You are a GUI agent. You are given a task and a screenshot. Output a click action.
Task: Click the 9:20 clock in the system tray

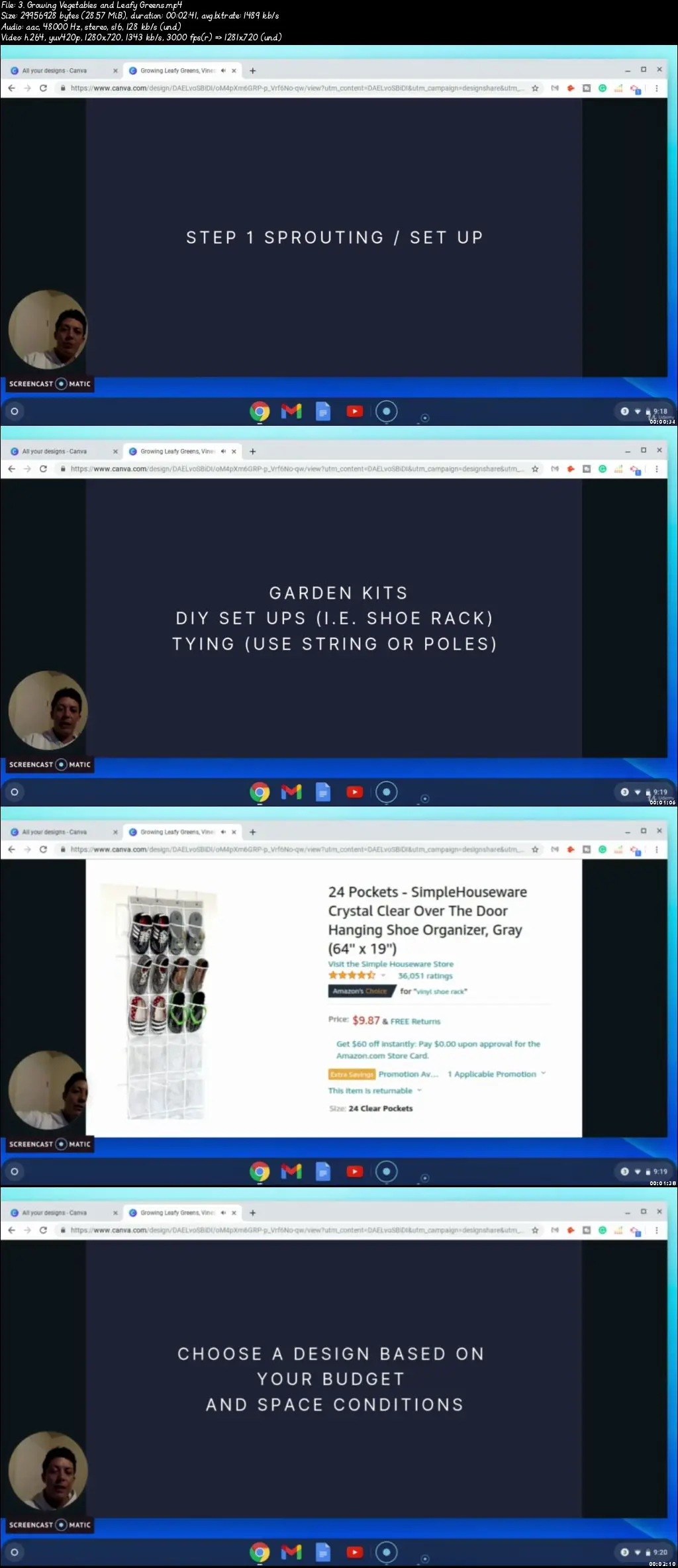(x=660, y=1552)
